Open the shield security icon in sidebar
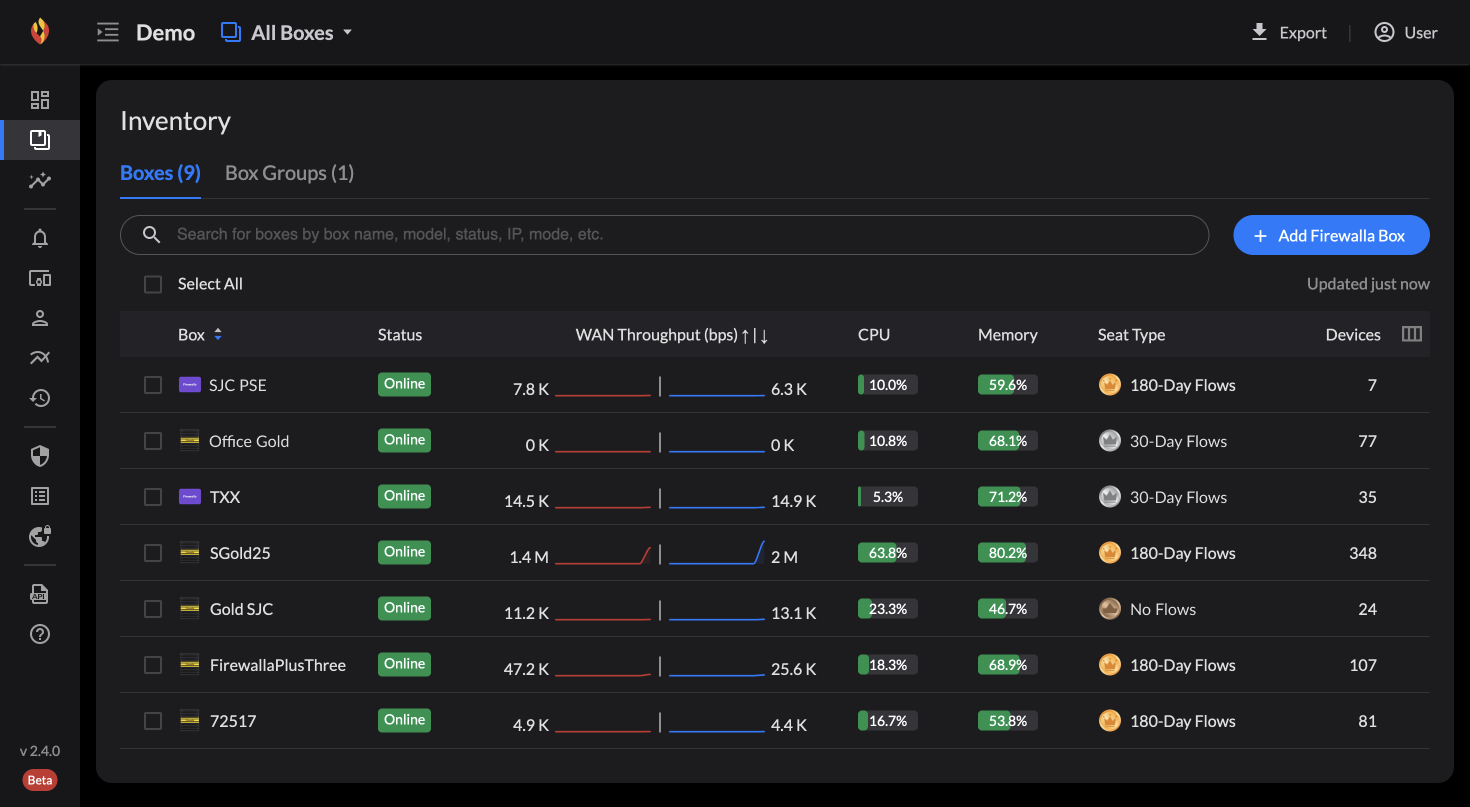This screenshot has width=1470, height=807. click(x=40, y=456)
